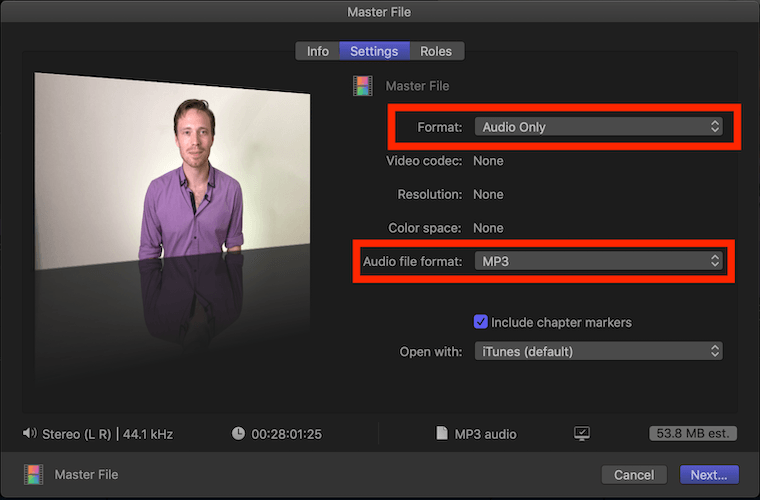Click the Color space None value
Viewport: 760px width, 500px height.
point(488,228)
